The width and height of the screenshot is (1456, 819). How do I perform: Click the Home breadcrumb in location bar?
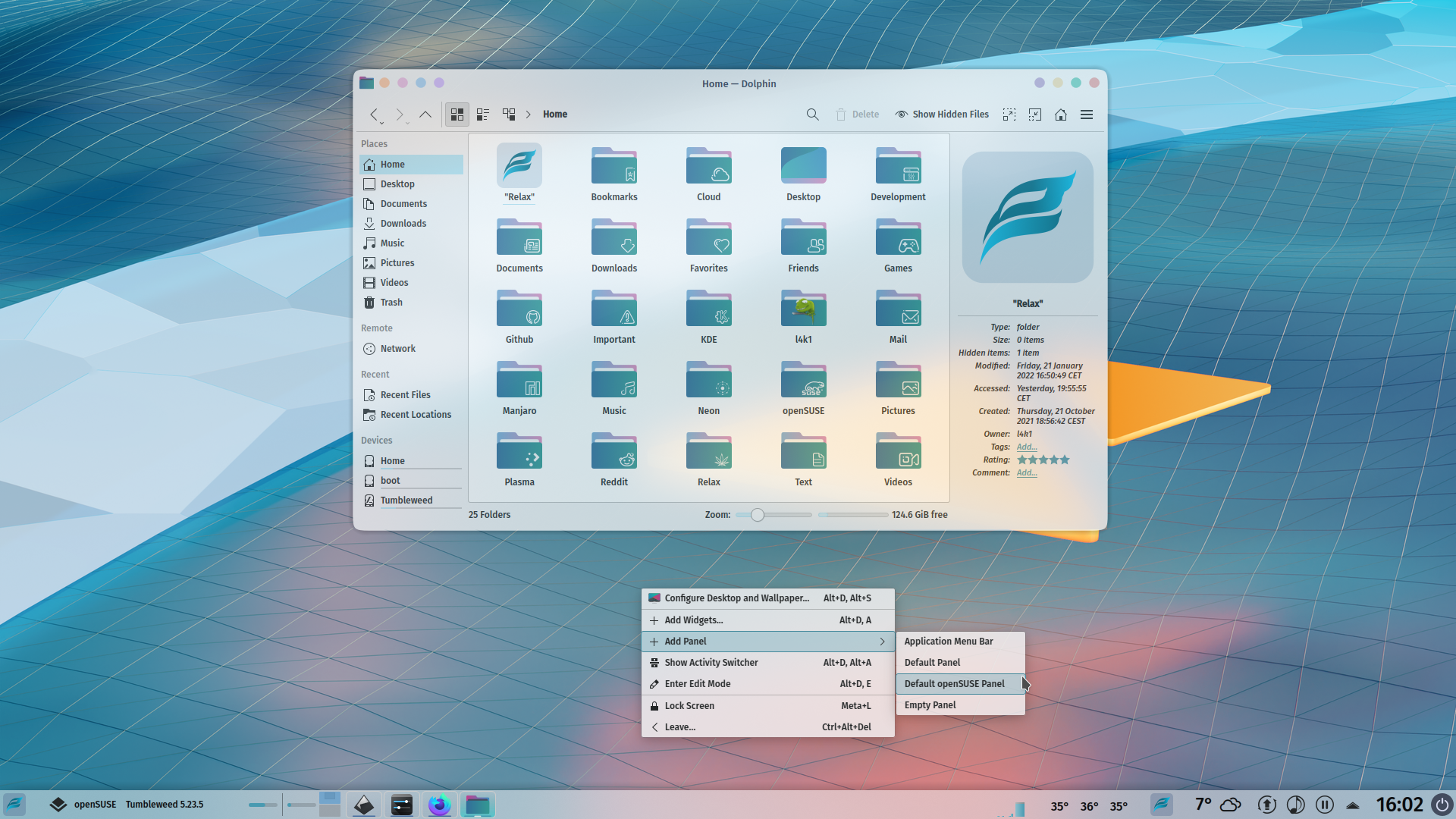(555, 115)
